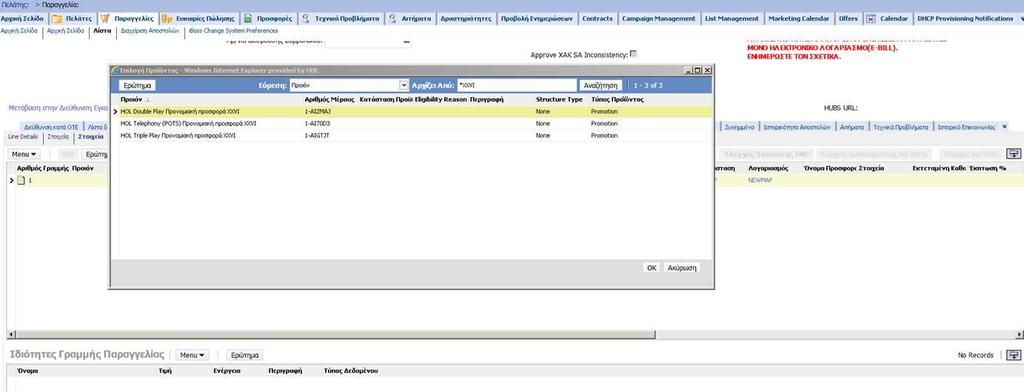The height and width of the screenshot is (392, 1024).
Task: Switch to the Line Details subtab
Action: pyautogui.click(x=22, y=137)
